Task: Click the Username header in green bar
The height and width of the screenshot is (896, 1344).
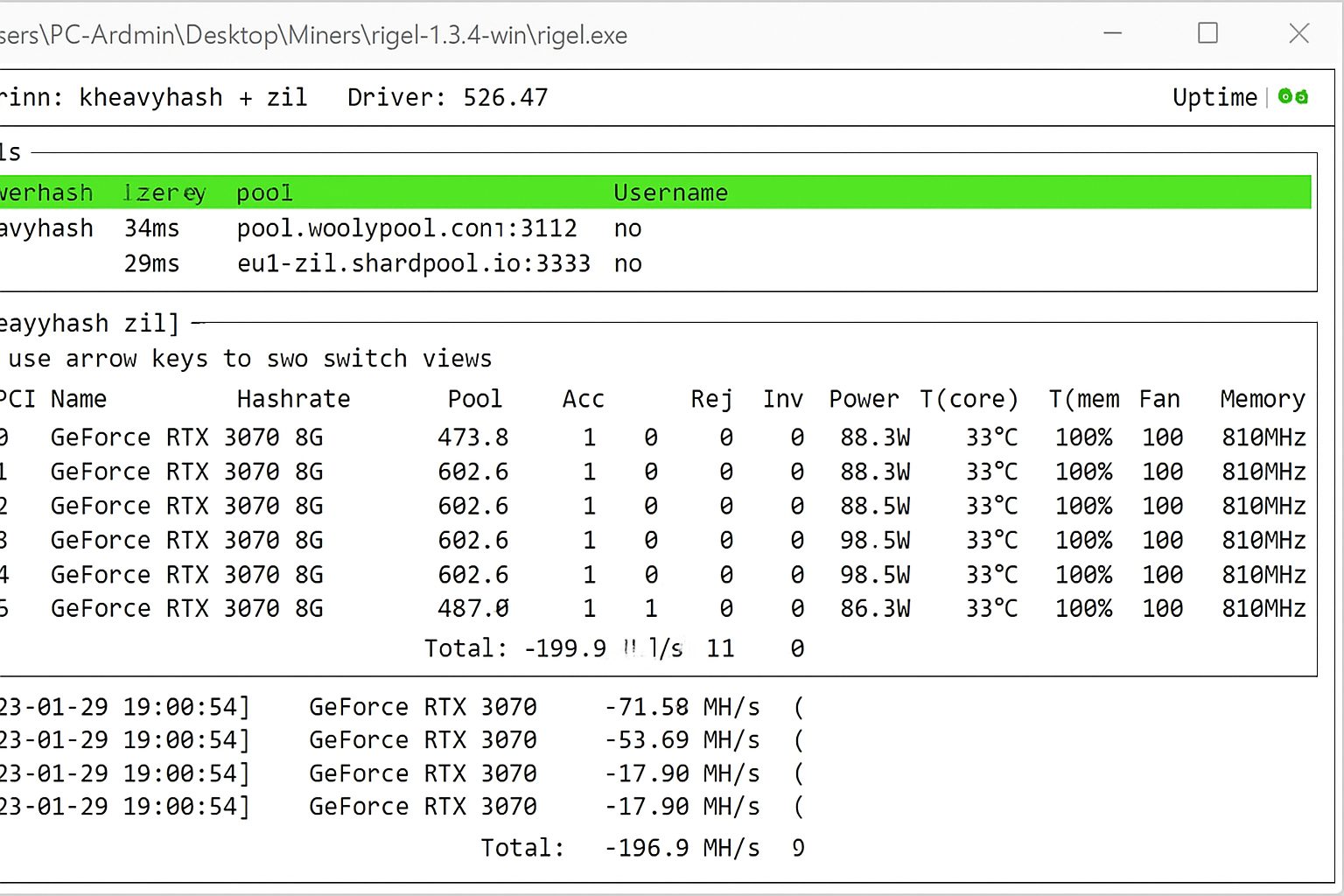Action: point(670,192)
